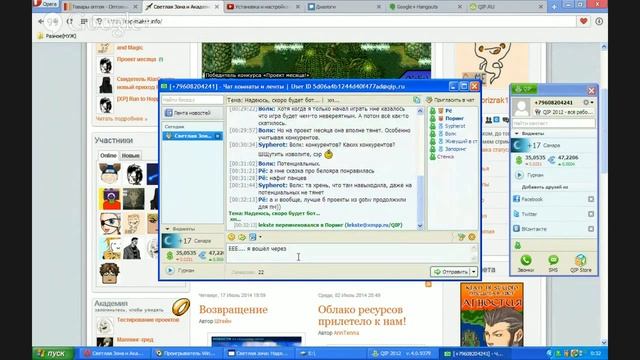This screenshot has width=640, height=360.
Task: Open the Opera menu button
Action: point(45,4)
